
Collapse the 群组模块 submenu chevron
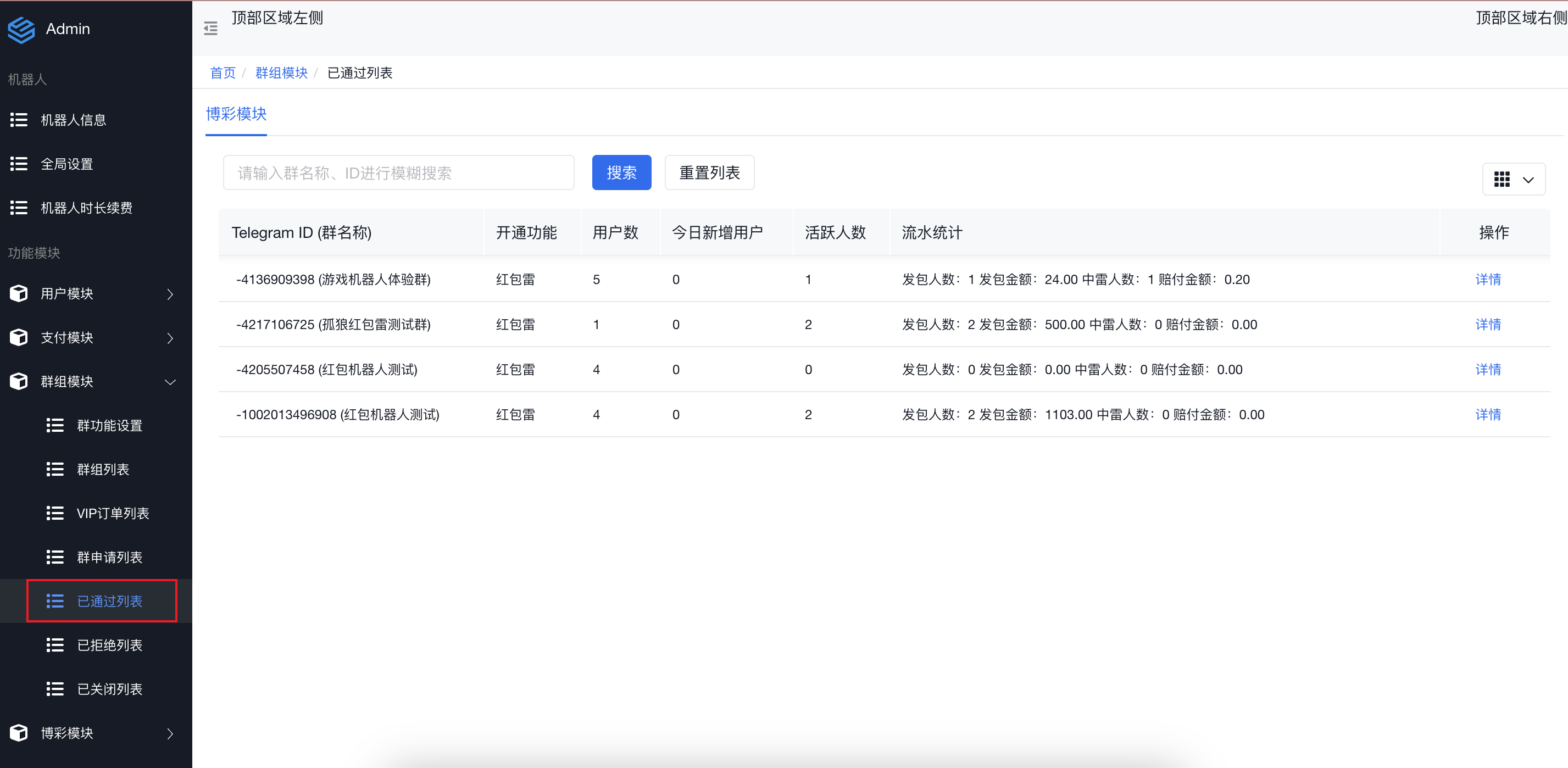click(x=170, y=382)
